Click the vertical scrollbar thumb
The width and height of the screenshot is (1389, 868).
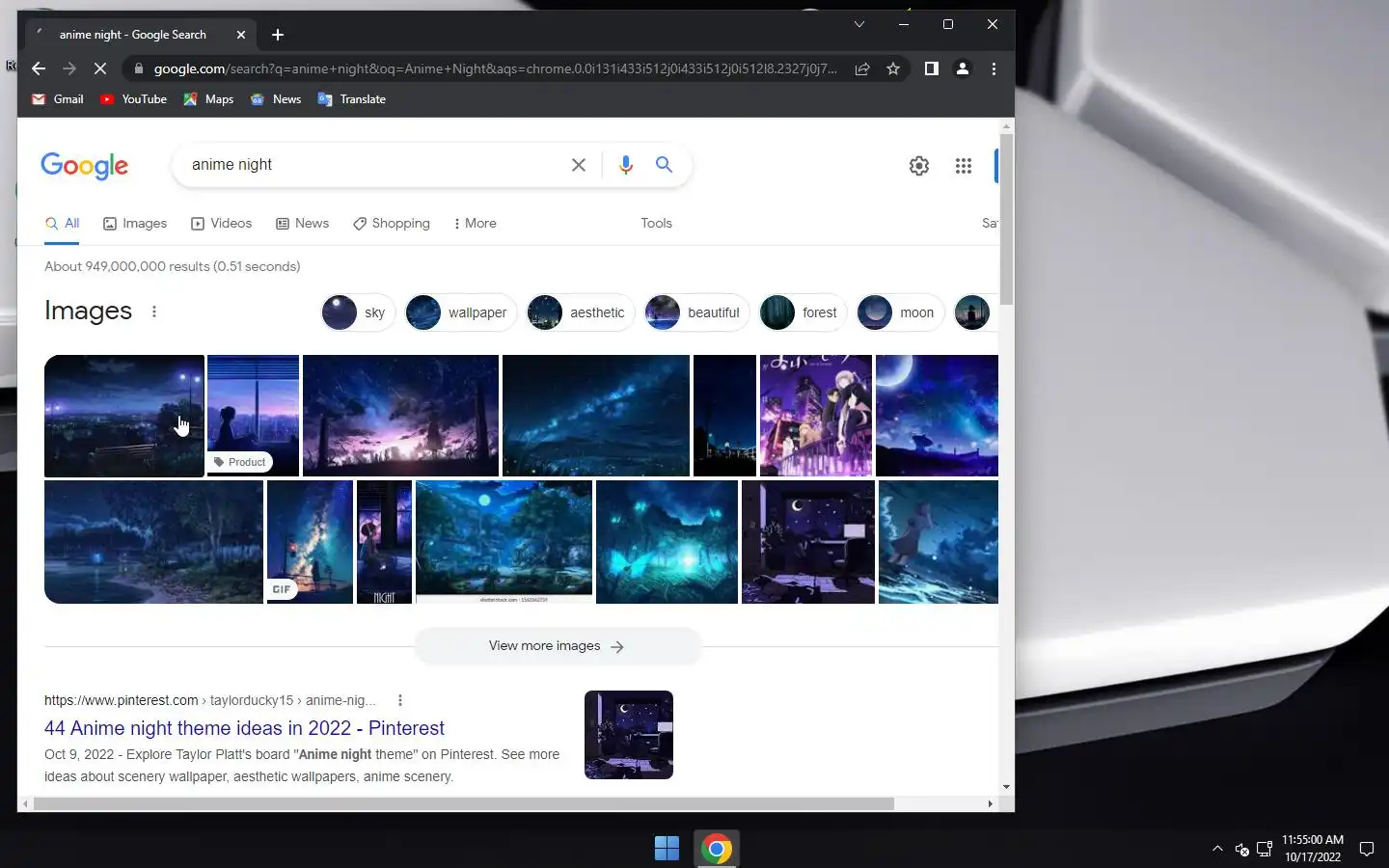pos(1006,220)
